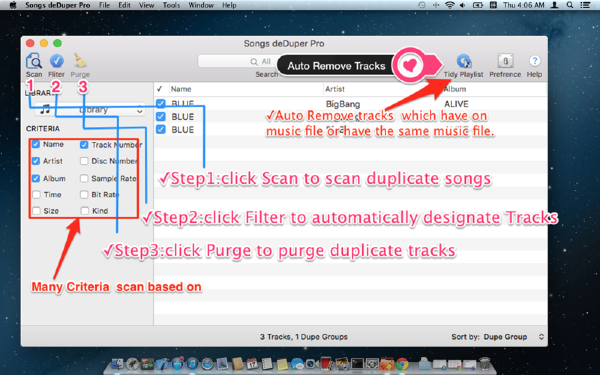Open Spotlight search magnifier icon

tap(570, 5)
